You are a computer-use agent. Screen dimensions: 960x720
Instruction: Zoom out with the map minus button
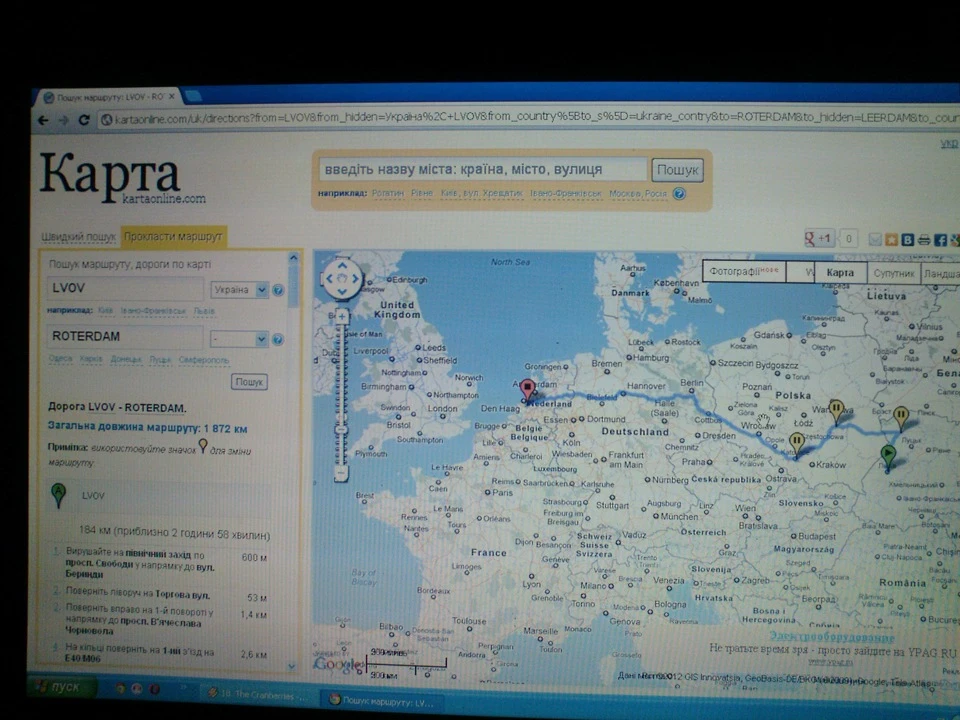(341, 473)
